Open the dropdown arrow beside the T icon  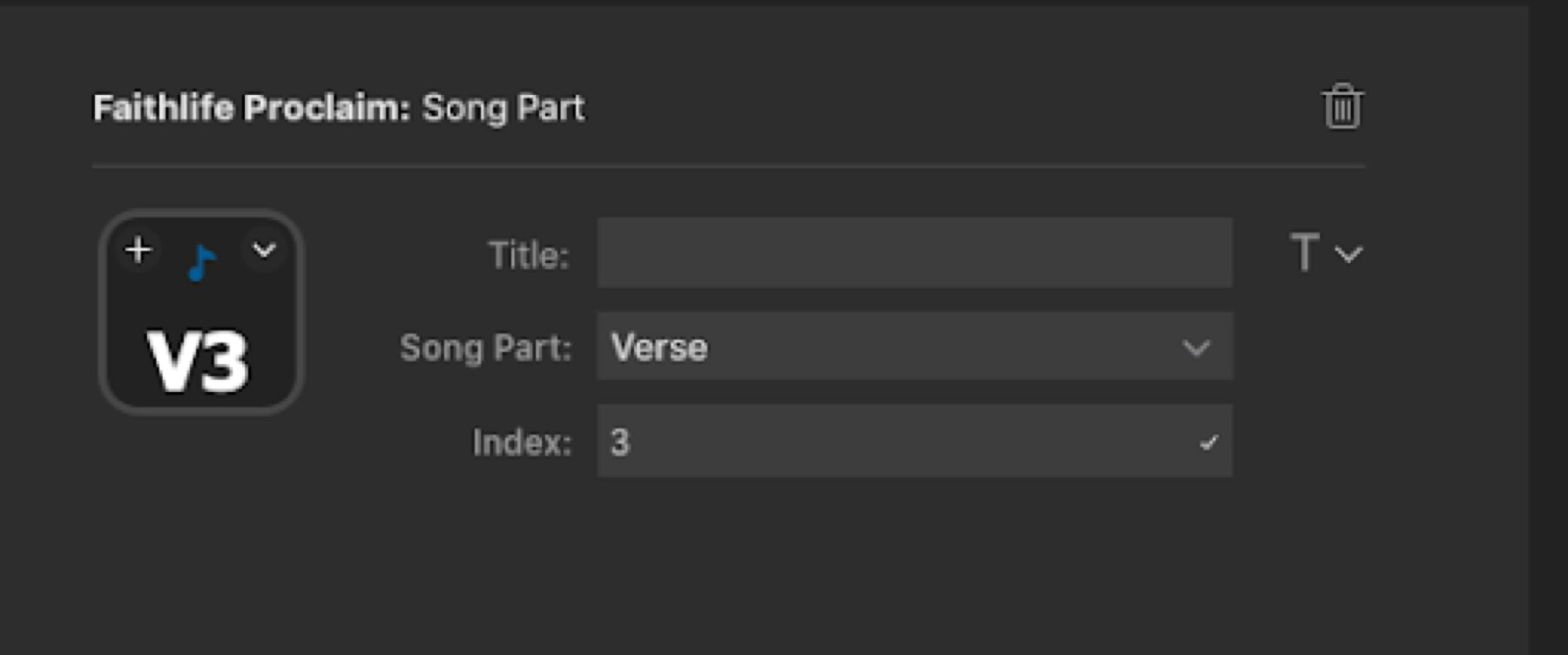point(1348,254)
